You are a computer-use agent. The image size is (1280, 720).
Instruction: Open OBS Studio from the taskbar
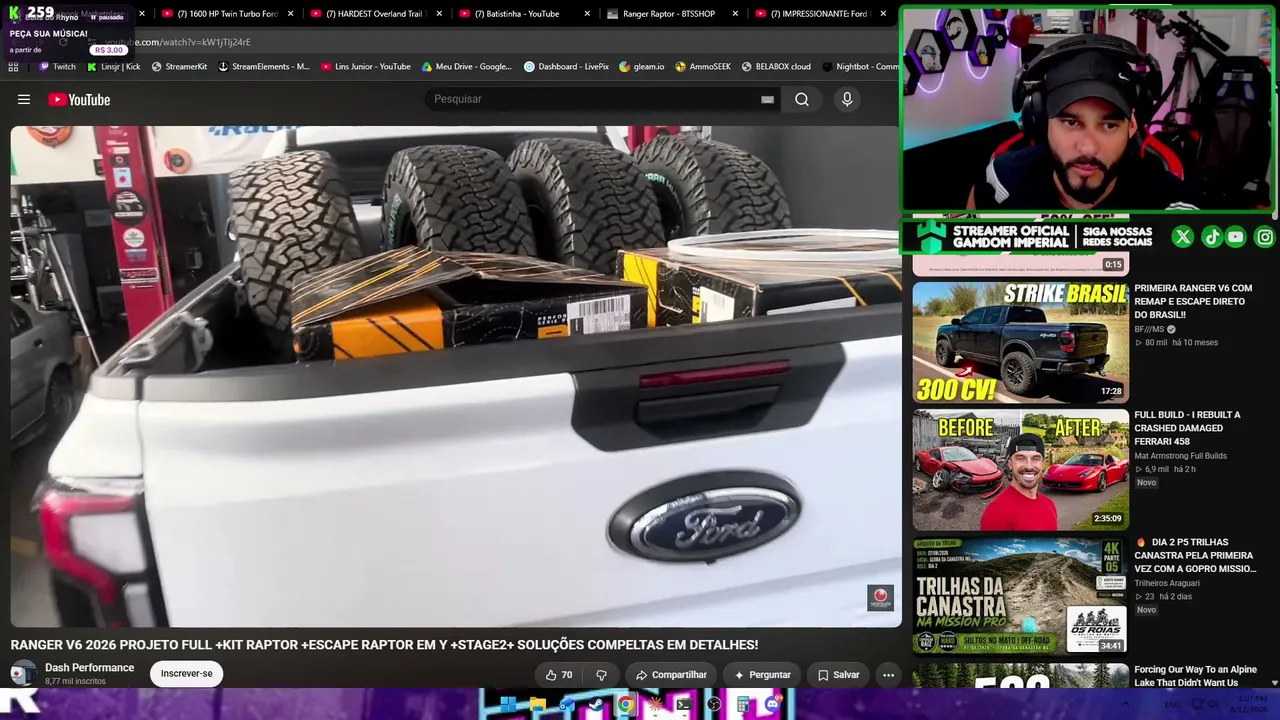click(714, 705)
